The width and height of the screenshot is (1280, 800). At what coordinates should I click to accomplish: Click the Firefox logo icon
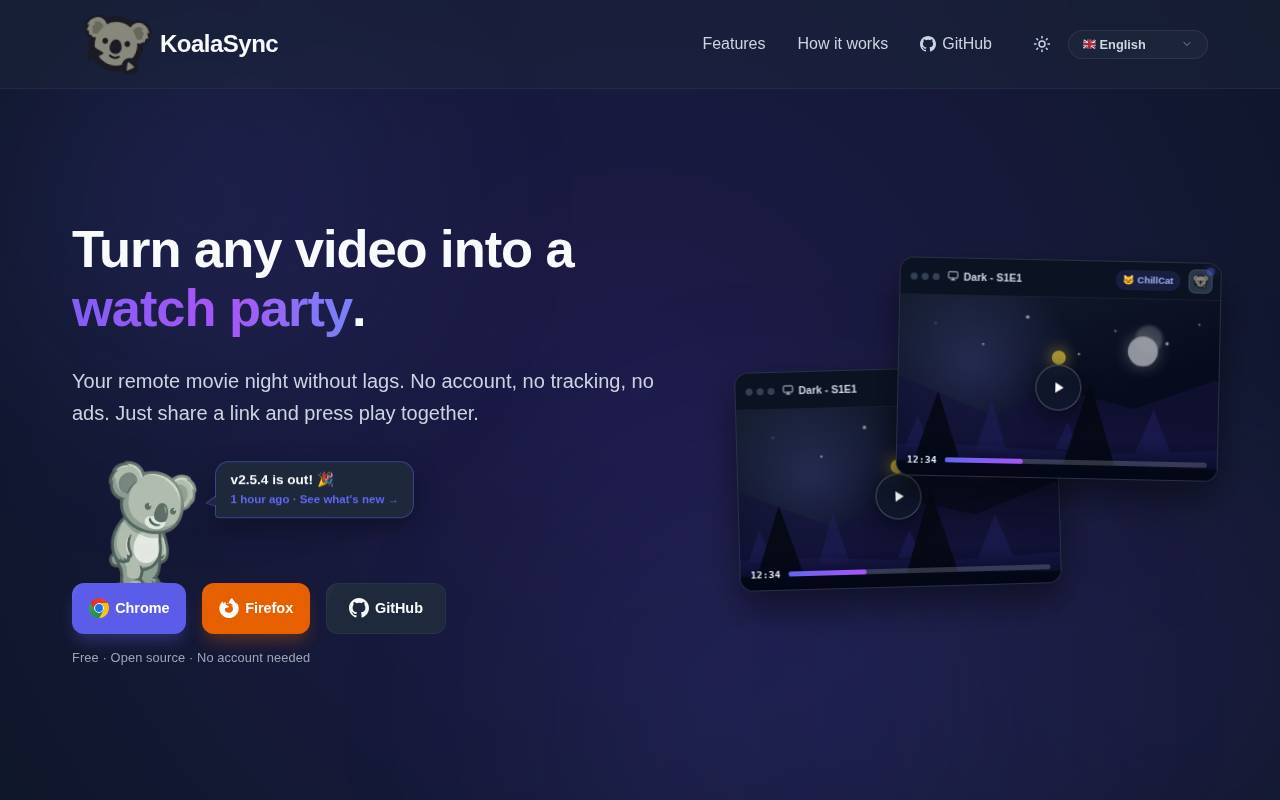tap(229, 608)
